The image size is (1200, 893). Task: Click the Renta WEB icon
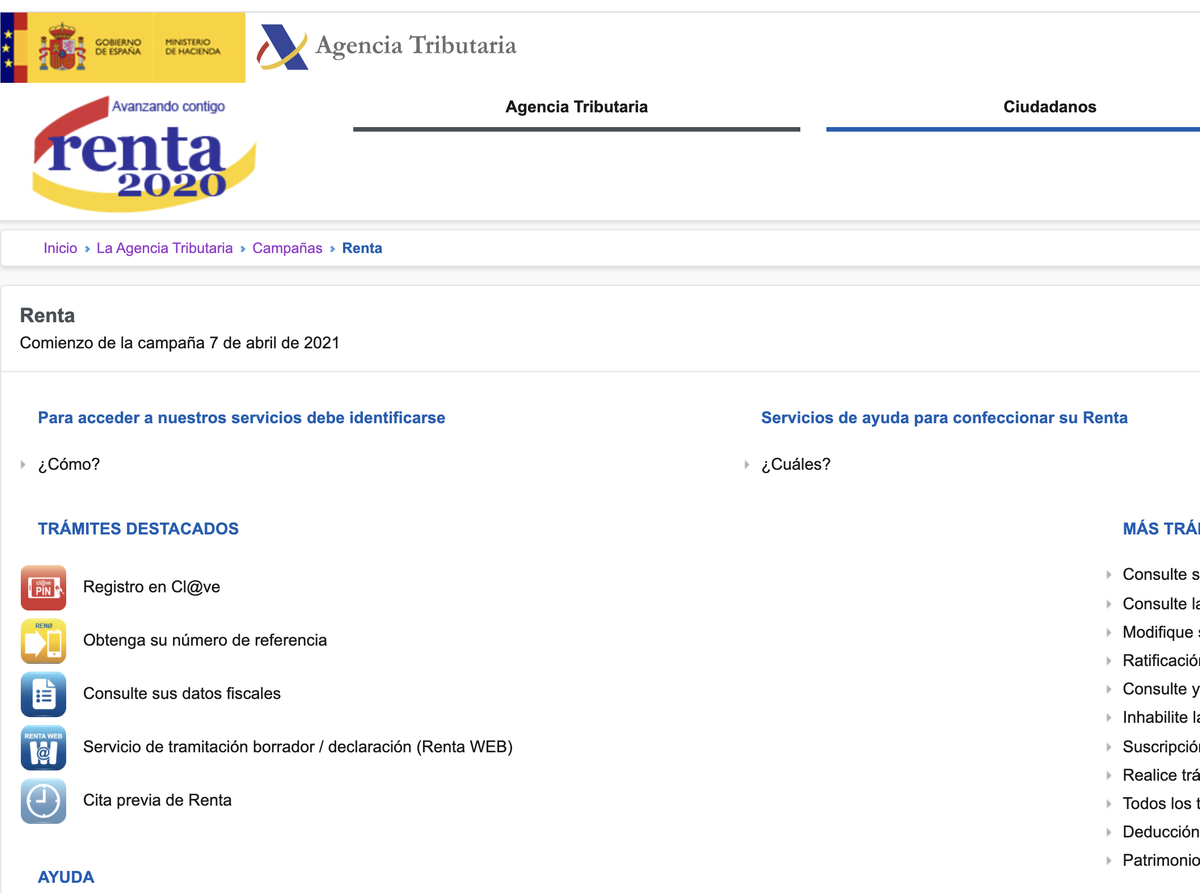click(43, 747)
